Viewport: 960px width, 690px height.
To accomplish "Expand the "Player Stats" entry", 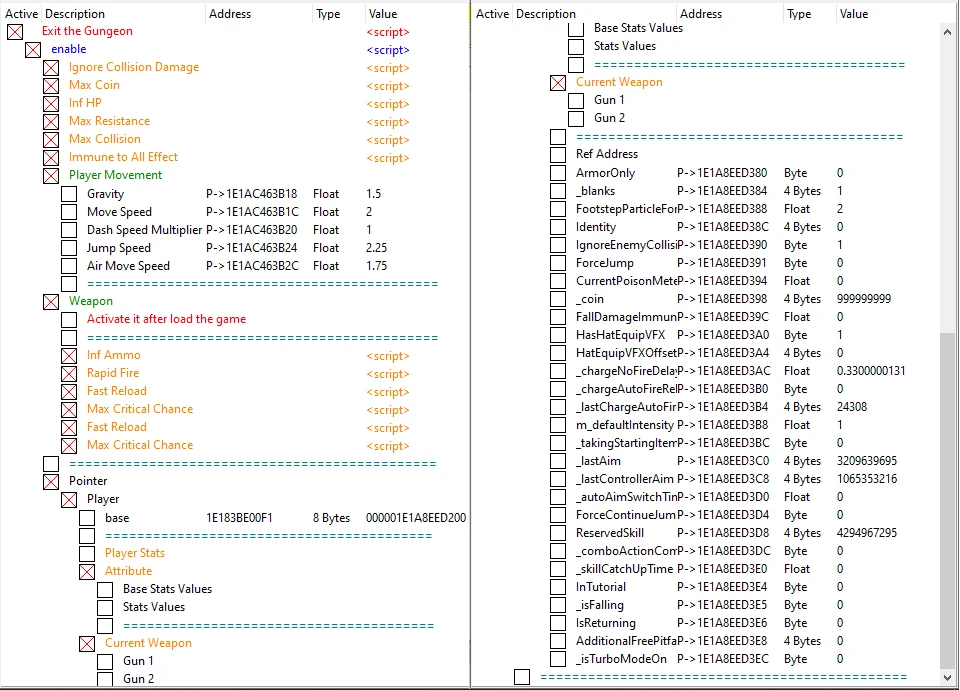I will click(87, 554).
